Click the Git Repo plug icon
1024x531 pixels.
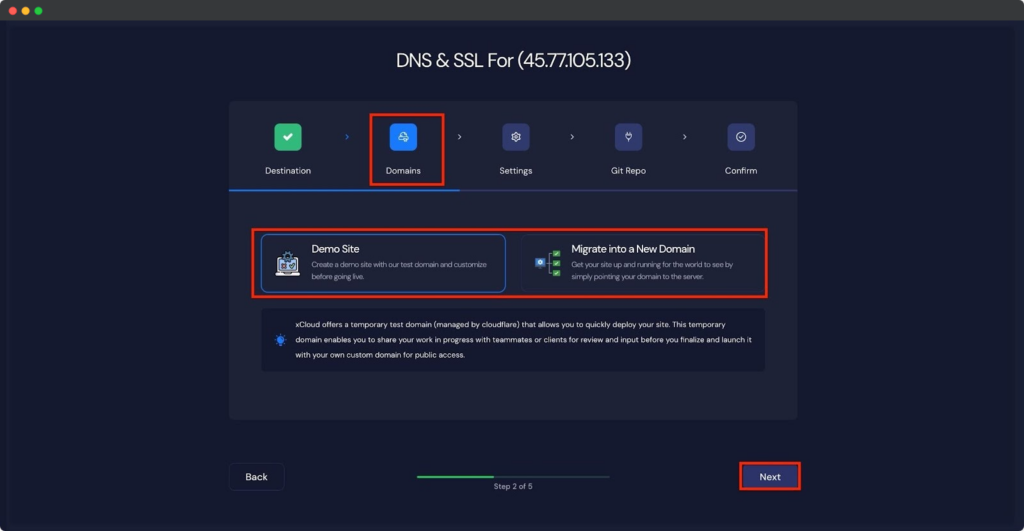coord(628,137)
